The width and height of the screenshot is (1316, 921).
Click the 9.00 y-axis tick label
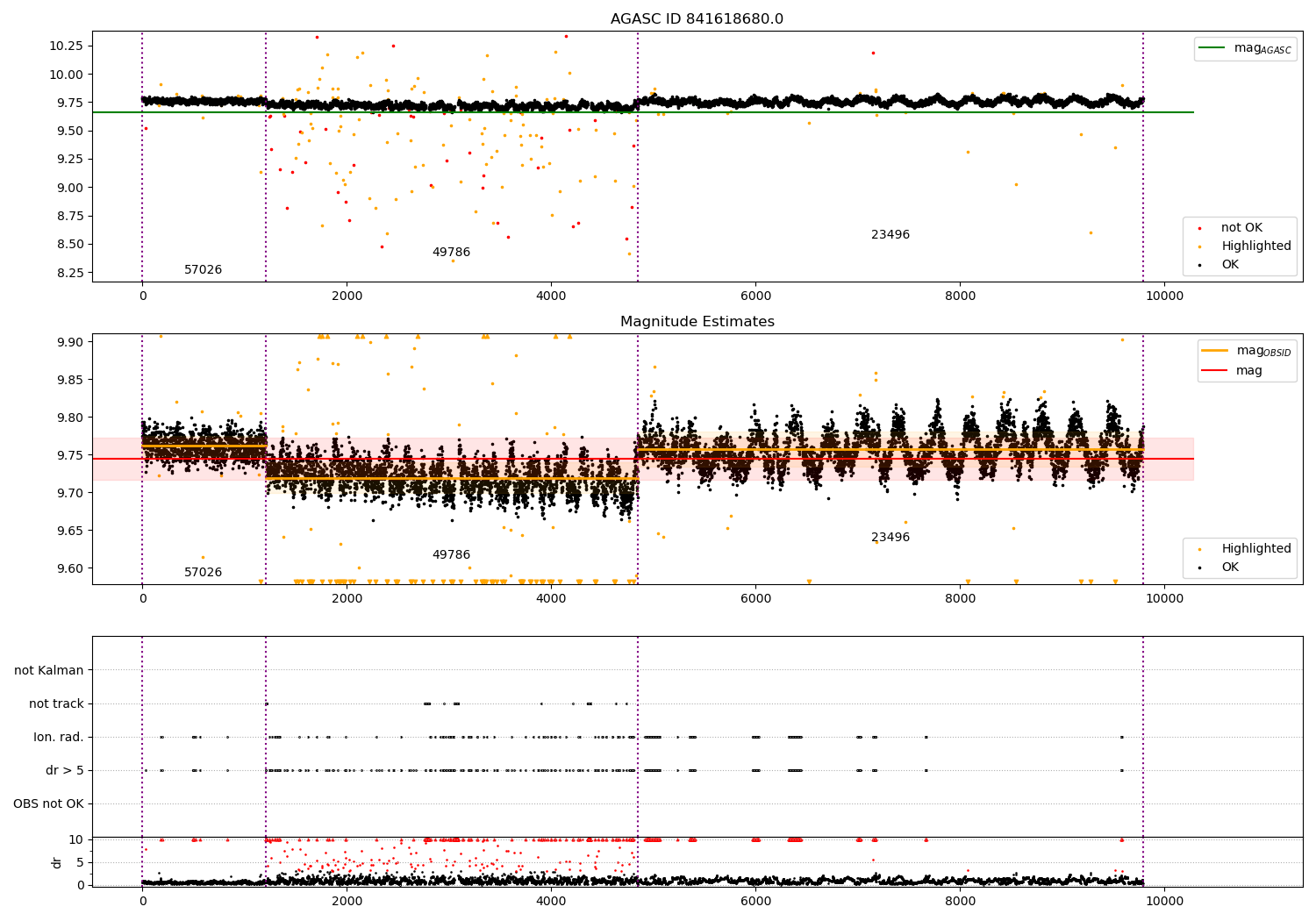click(x=70, y=188)
